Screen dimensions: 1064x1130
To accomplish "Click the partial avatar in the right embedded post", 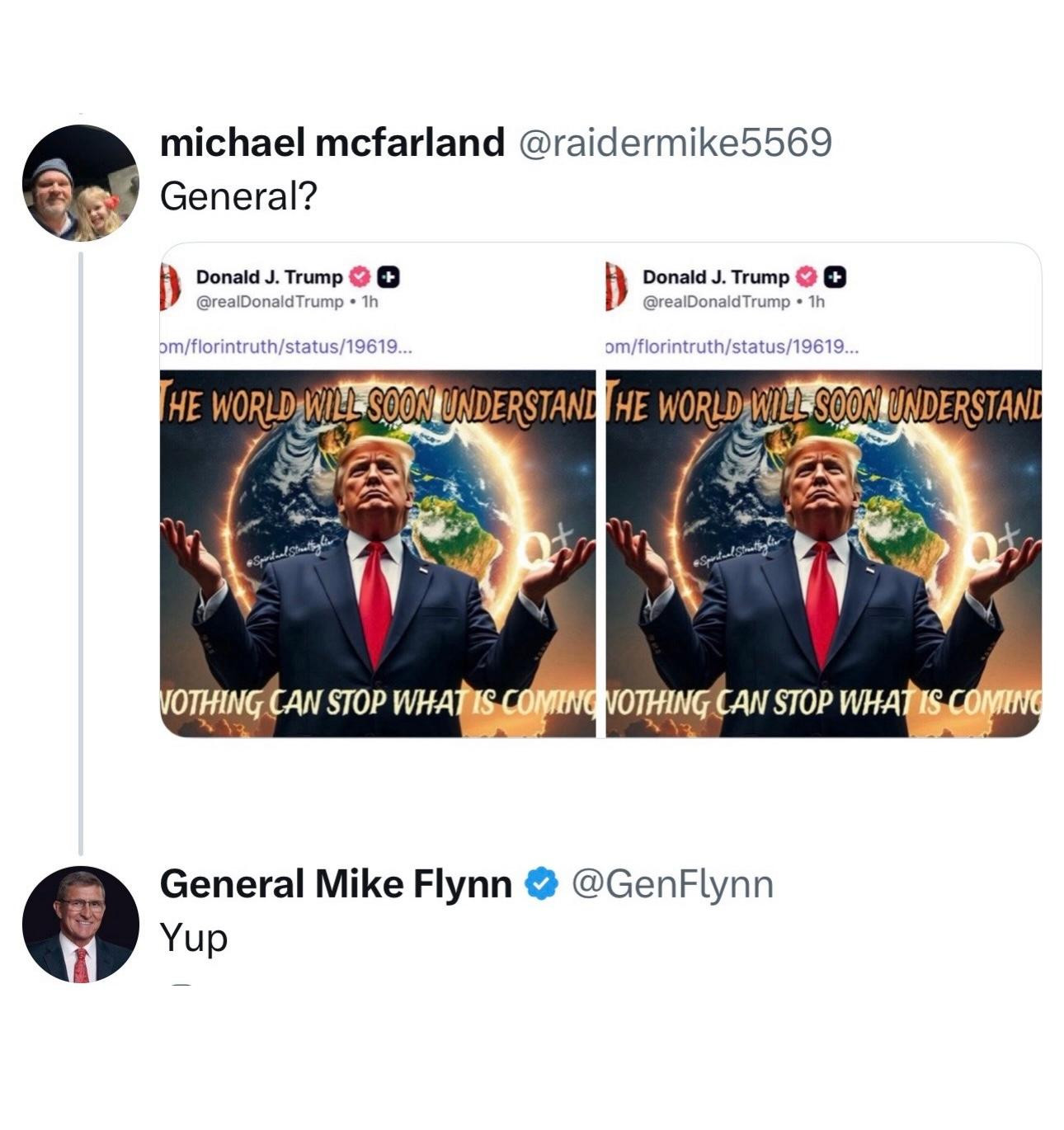I will coord(614,287).
